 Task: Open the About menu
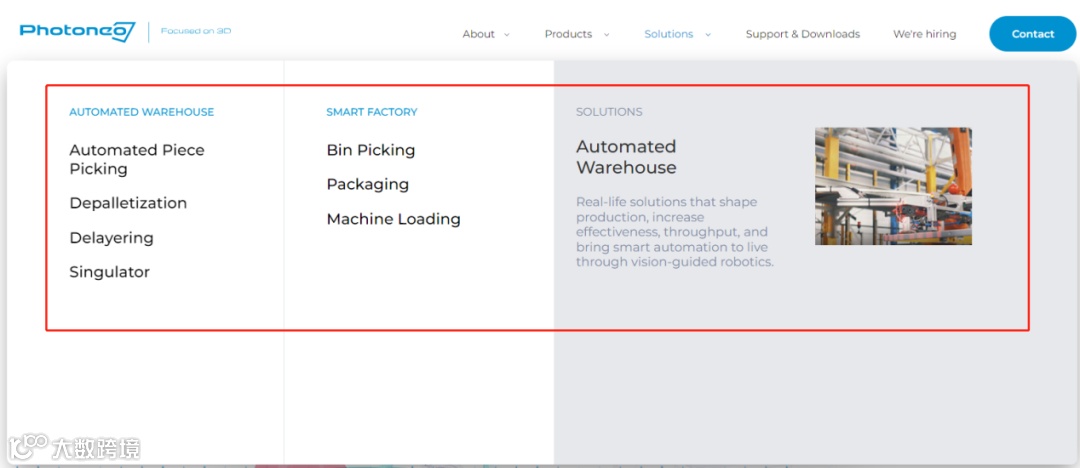479,34
